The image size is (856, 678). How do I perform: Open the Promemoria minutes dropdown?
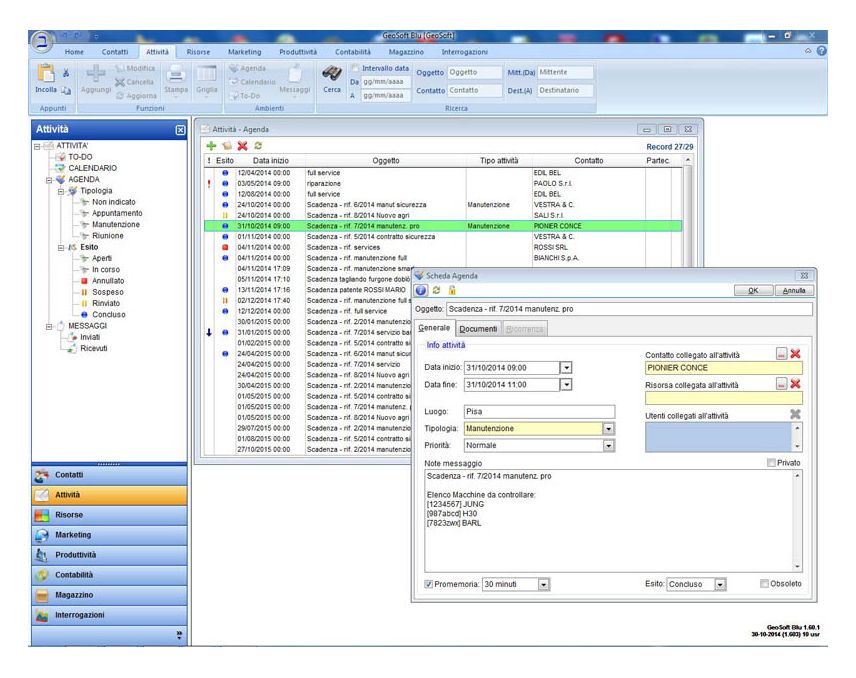click(x=543, y=585)
